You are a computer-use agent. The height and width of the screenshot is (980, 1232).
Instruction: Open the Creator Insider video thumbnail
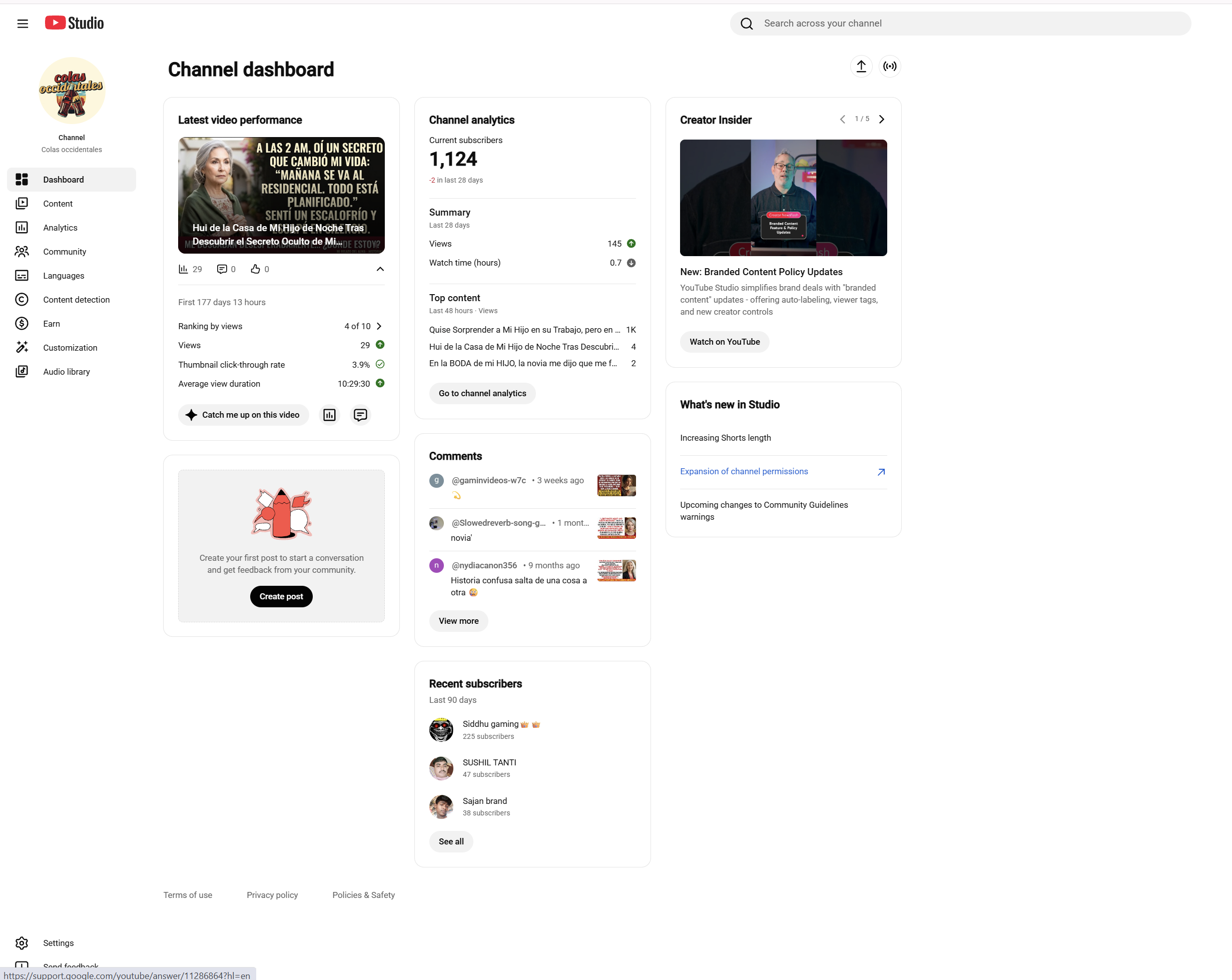(784, 198)
